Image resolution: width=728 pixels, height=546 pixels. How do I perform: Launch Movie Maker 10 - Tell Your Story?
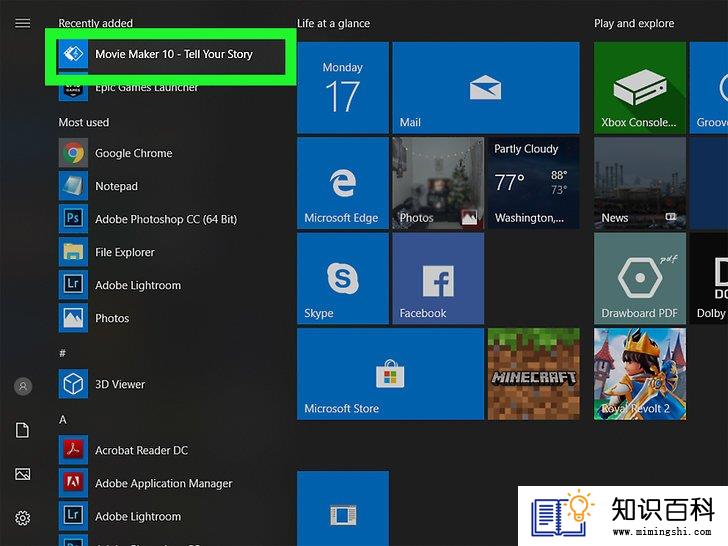pos(171,54)
